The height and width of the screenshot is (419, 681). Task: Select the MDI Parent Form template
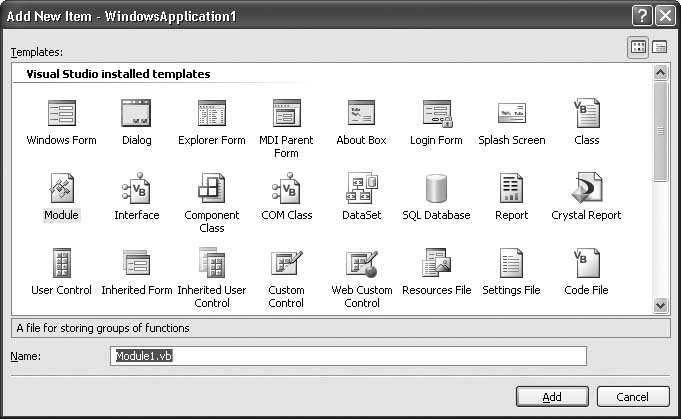tap(286, 114)
